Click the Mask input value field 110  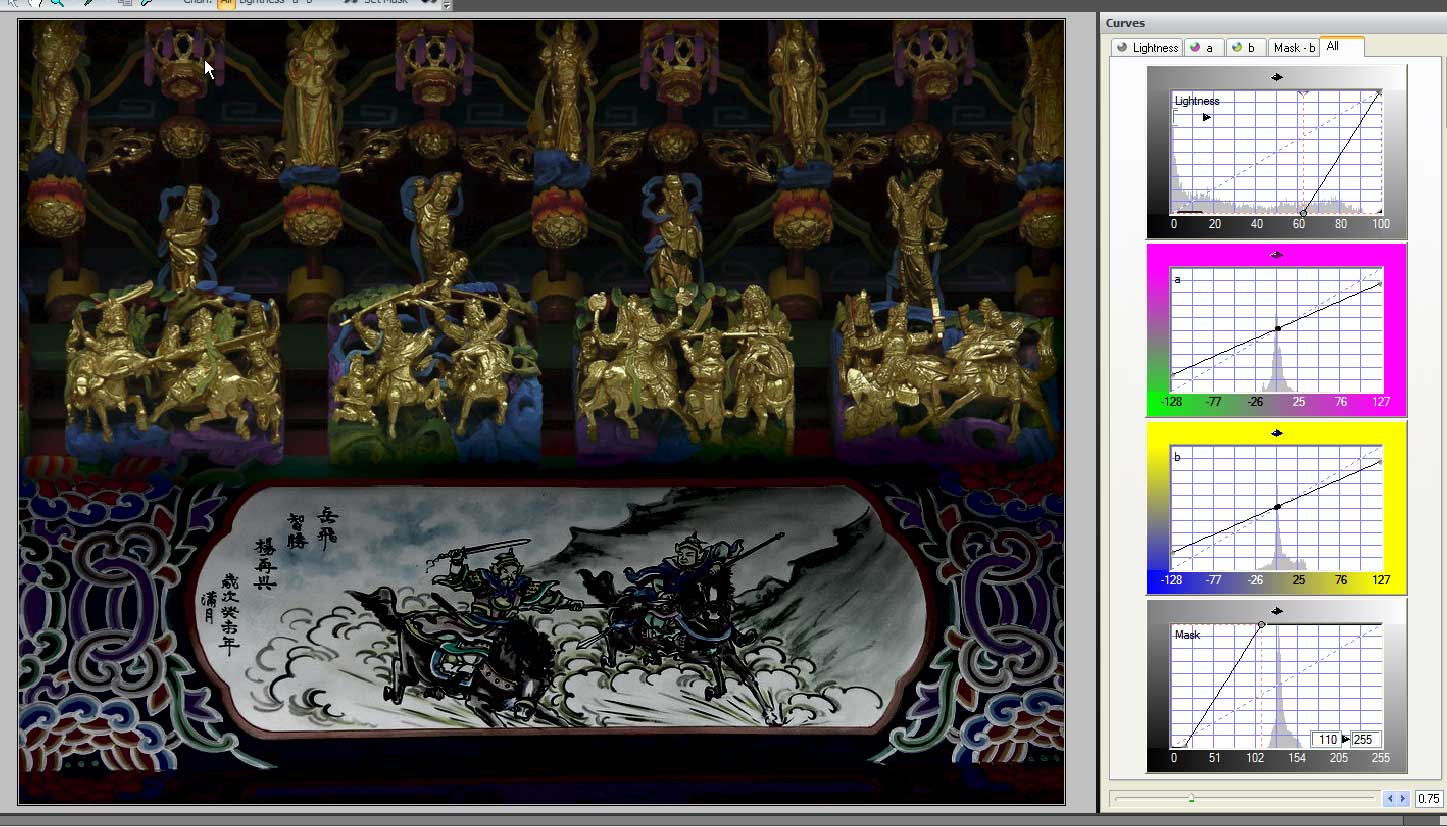(1326, 740)
